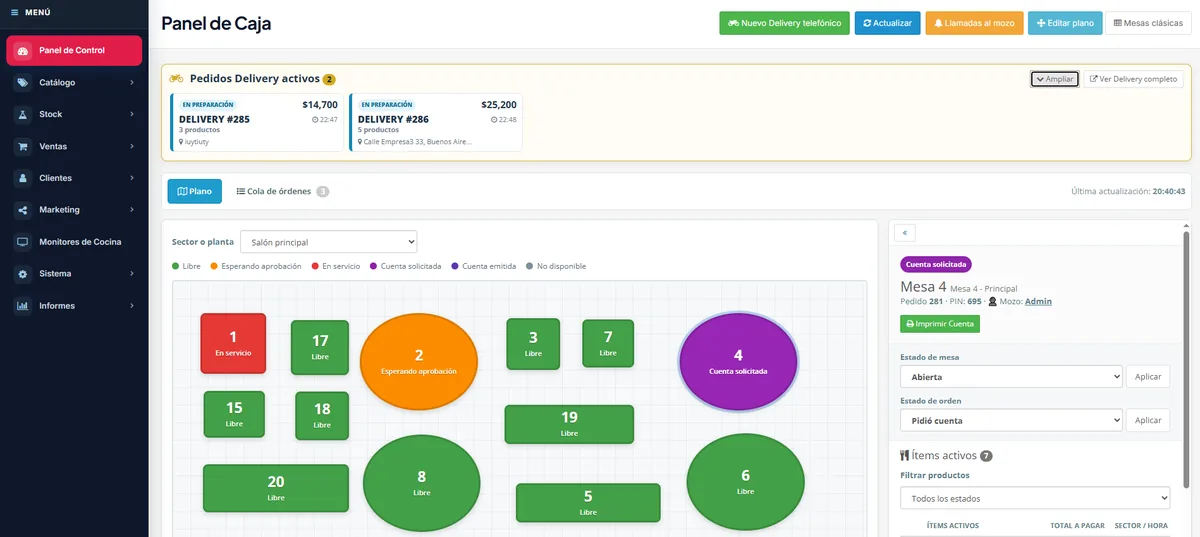
Task: Open the Estado de orden dropdown
Action: (x=1011, y=421)
